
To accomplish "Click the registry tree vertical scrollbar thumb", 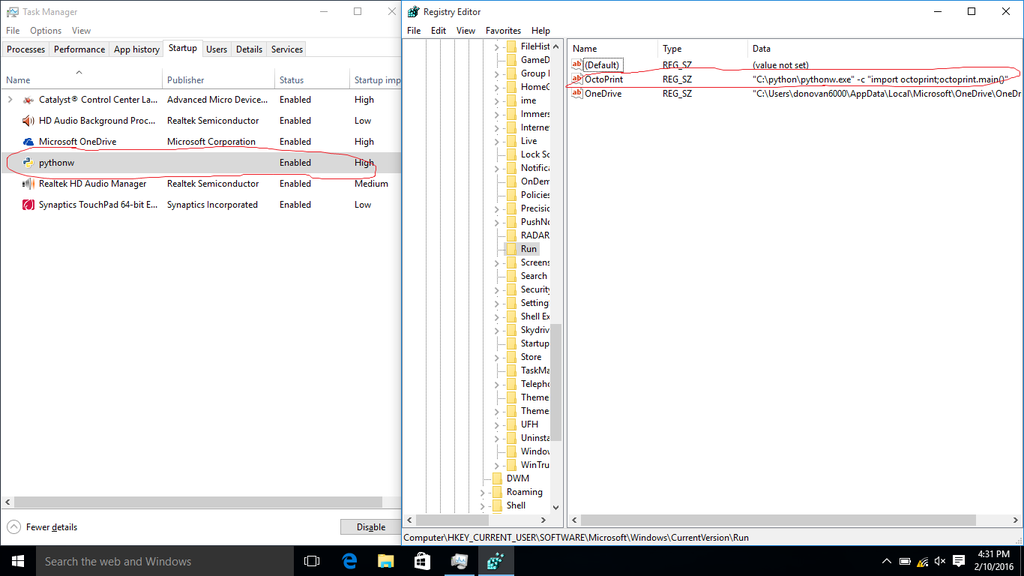I will [x=556, y=382].
